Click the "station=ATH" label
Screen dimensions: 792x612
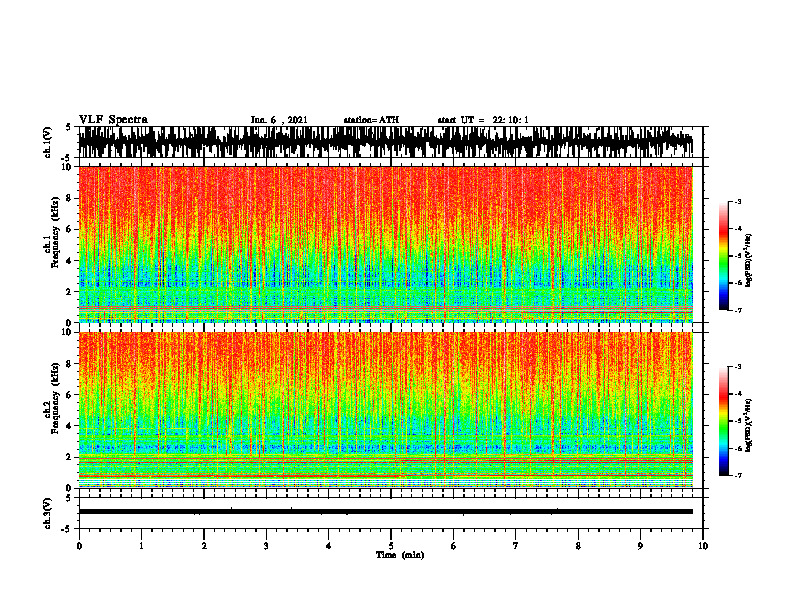pos(371,120)
